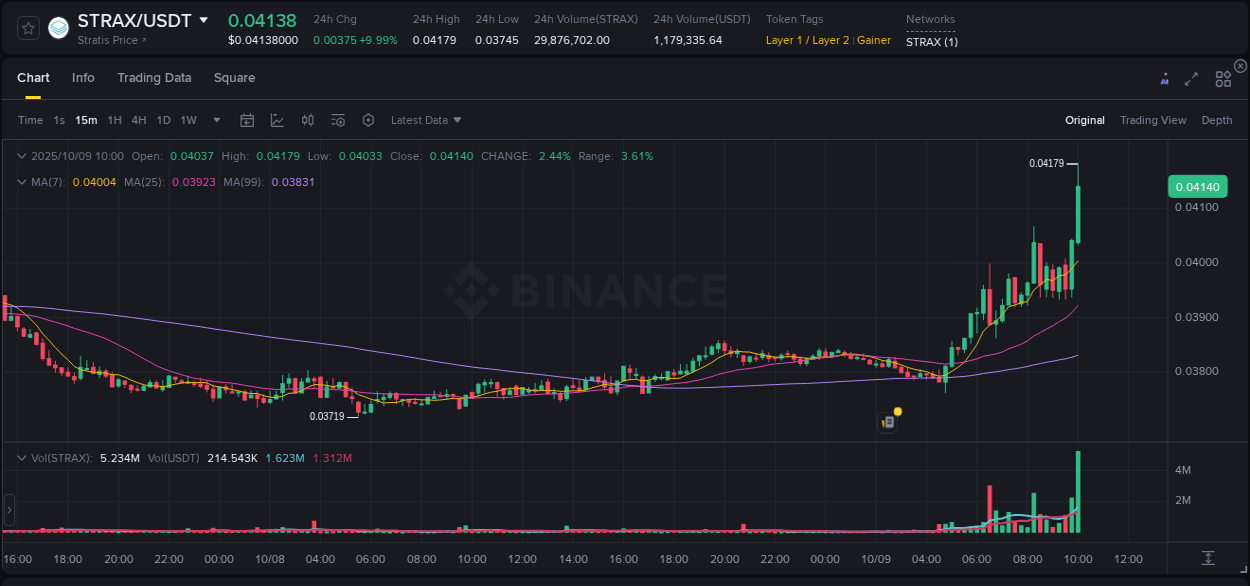Click the line chart style icon
1250x586 pixels.
(278, 119)
